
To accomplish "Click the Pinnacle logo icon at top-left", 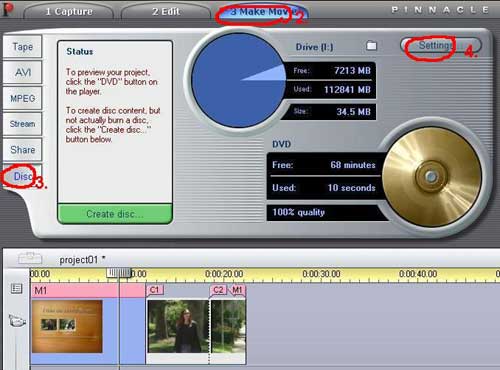I will (7, 9).
